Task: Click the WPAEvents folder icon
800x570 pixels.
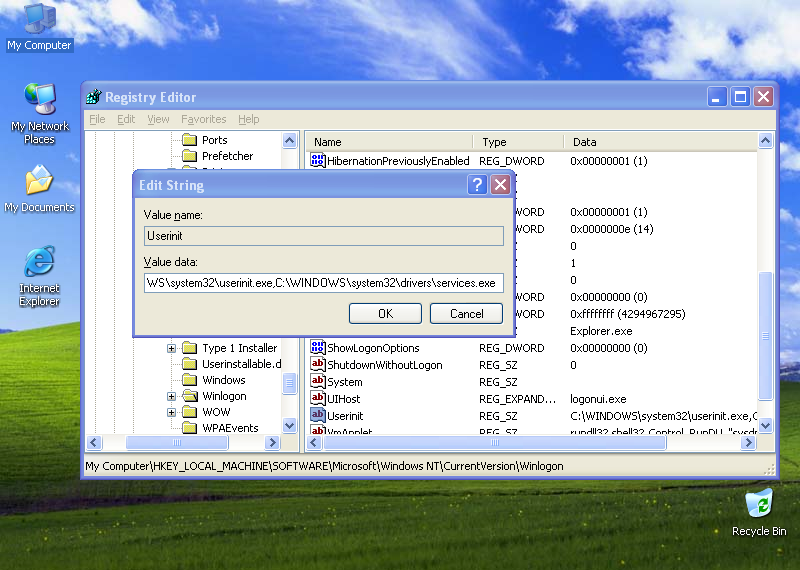Action: (x=190, y=428)
